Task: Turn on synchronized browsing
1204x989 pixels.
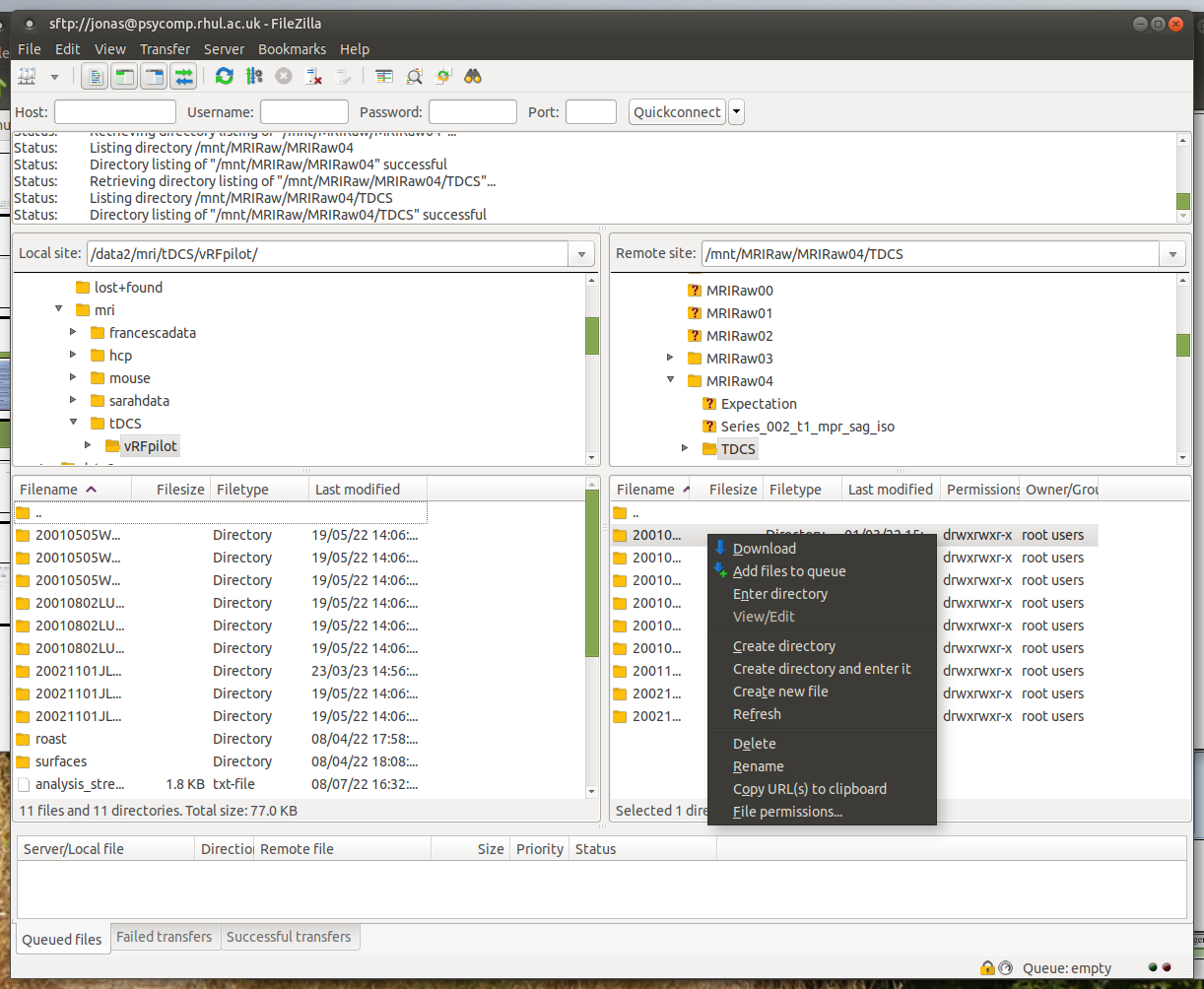Action: pos(443,76)
